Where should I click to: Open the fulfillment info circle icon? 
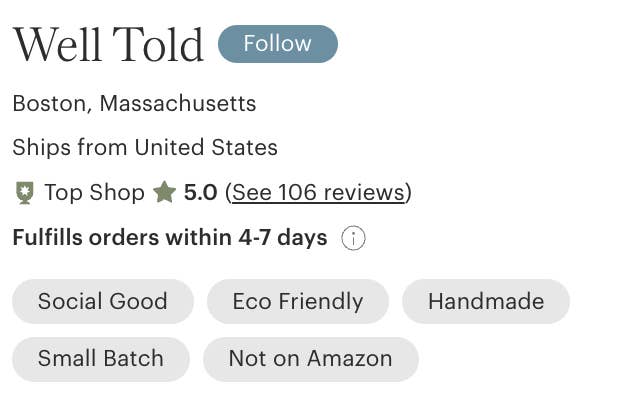353,238
